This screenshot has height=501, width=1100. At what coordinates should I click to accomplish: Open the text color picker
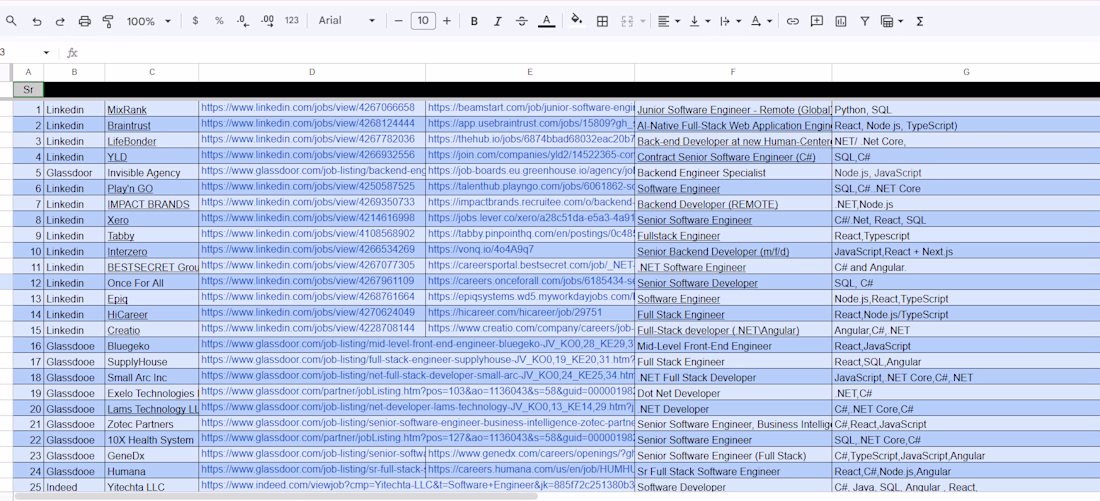[x=546, y=21]
